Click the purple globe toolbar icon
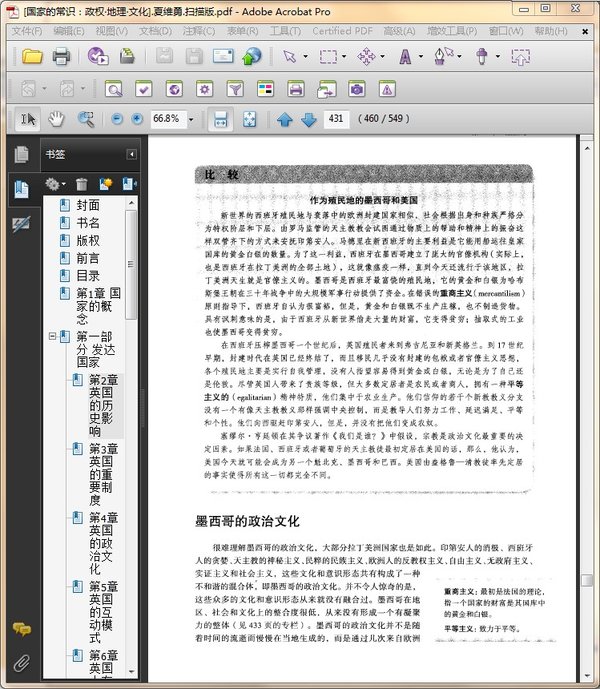 coord(174,89)
